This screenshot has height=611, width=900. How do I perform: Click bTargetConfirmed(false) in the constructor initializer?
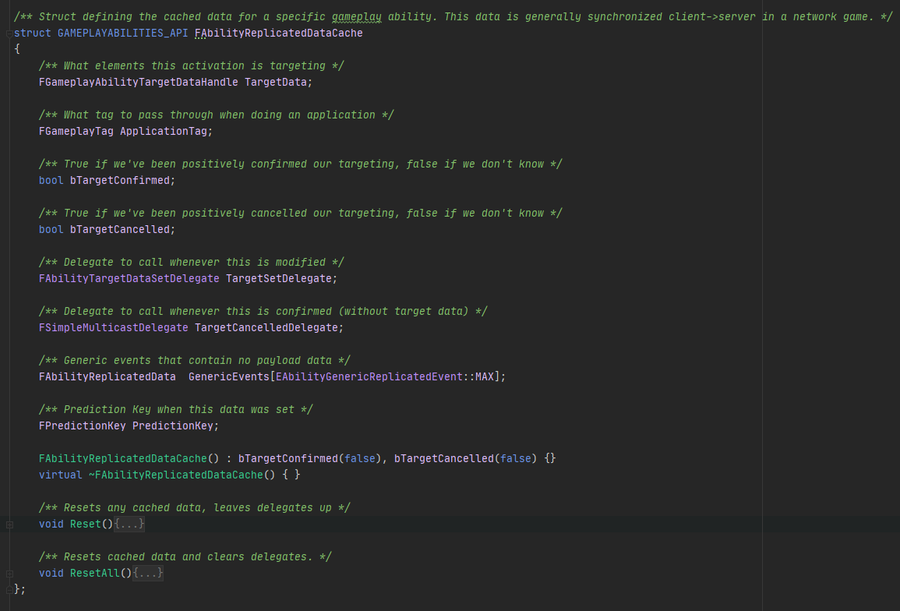[x=309, y=459]
